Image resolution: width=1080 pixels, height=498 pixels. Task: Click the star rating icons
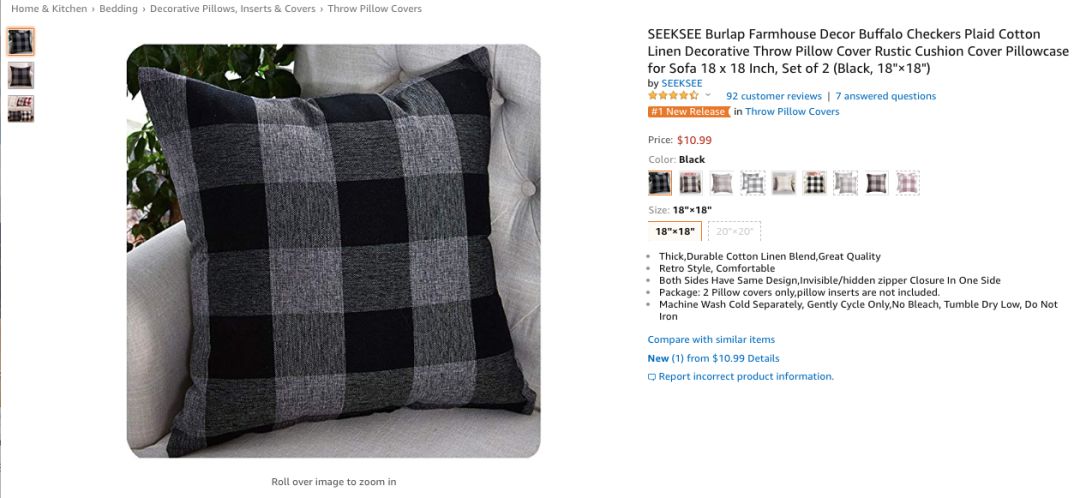click(x=673, y=96)
